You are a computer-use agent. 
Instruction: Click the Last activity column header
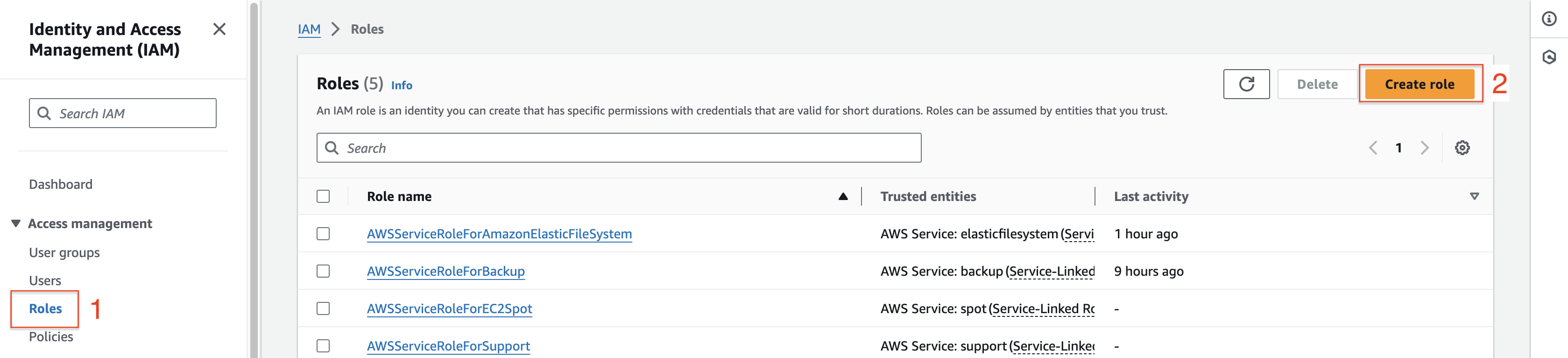coord(1151,197)
